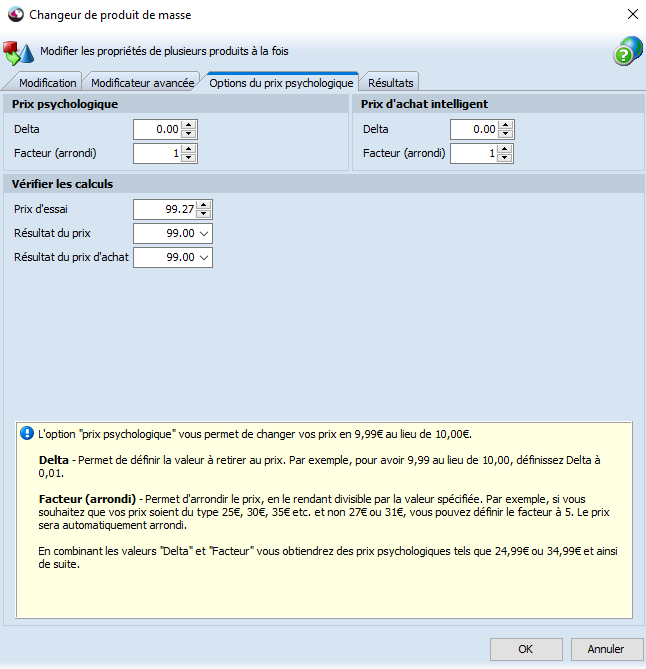Increase Prix psychologique Delta value

[x=189, y=125]
